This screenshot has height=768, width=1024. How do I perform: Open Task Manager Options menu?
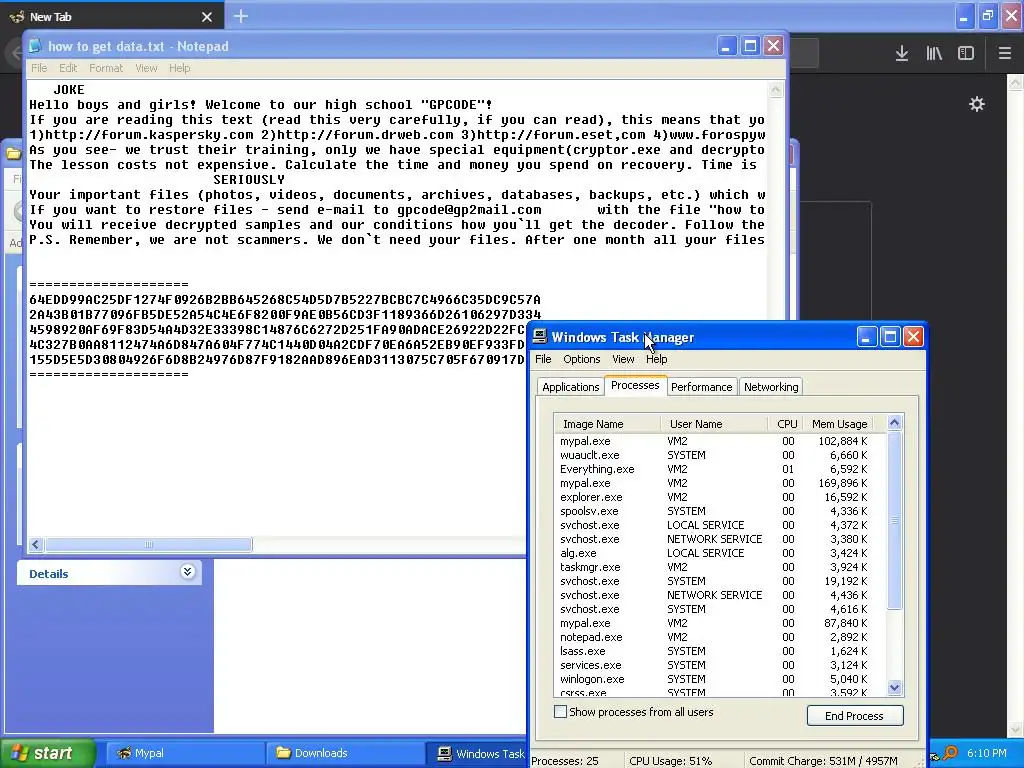click(582, 359)
